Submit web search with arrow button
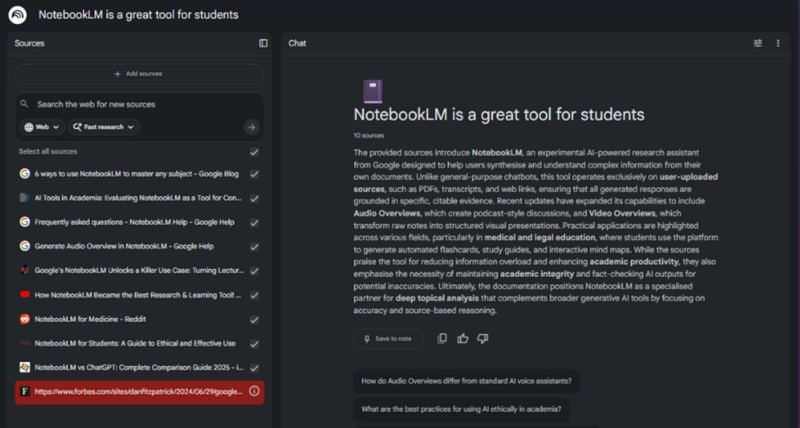 [251, 128]
